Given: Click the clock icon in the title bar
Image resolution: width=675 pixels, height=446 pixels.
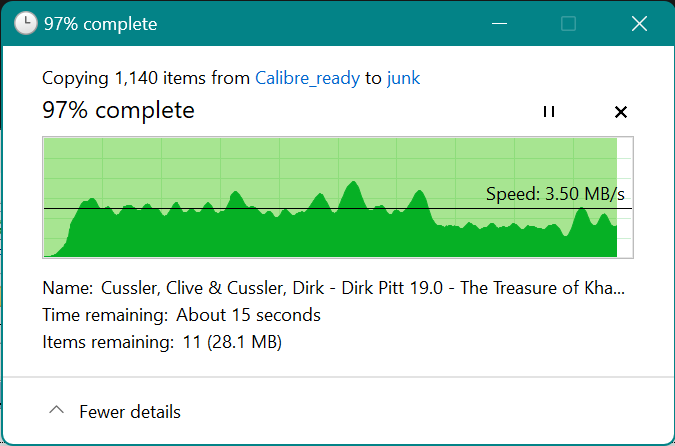Looking at the screenshot, I should 27,23.
